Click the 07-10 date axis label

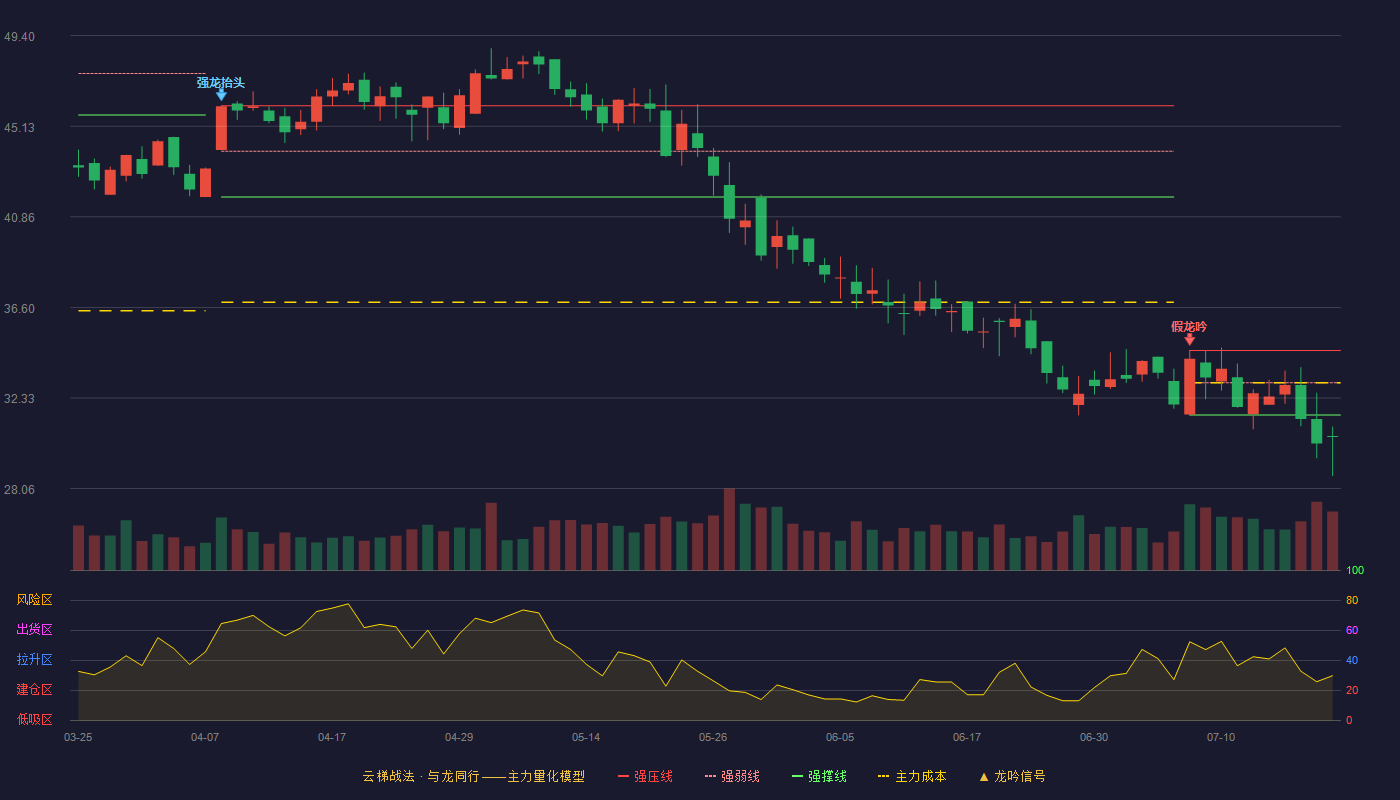pyautogui.click(x=1221, y=737)
